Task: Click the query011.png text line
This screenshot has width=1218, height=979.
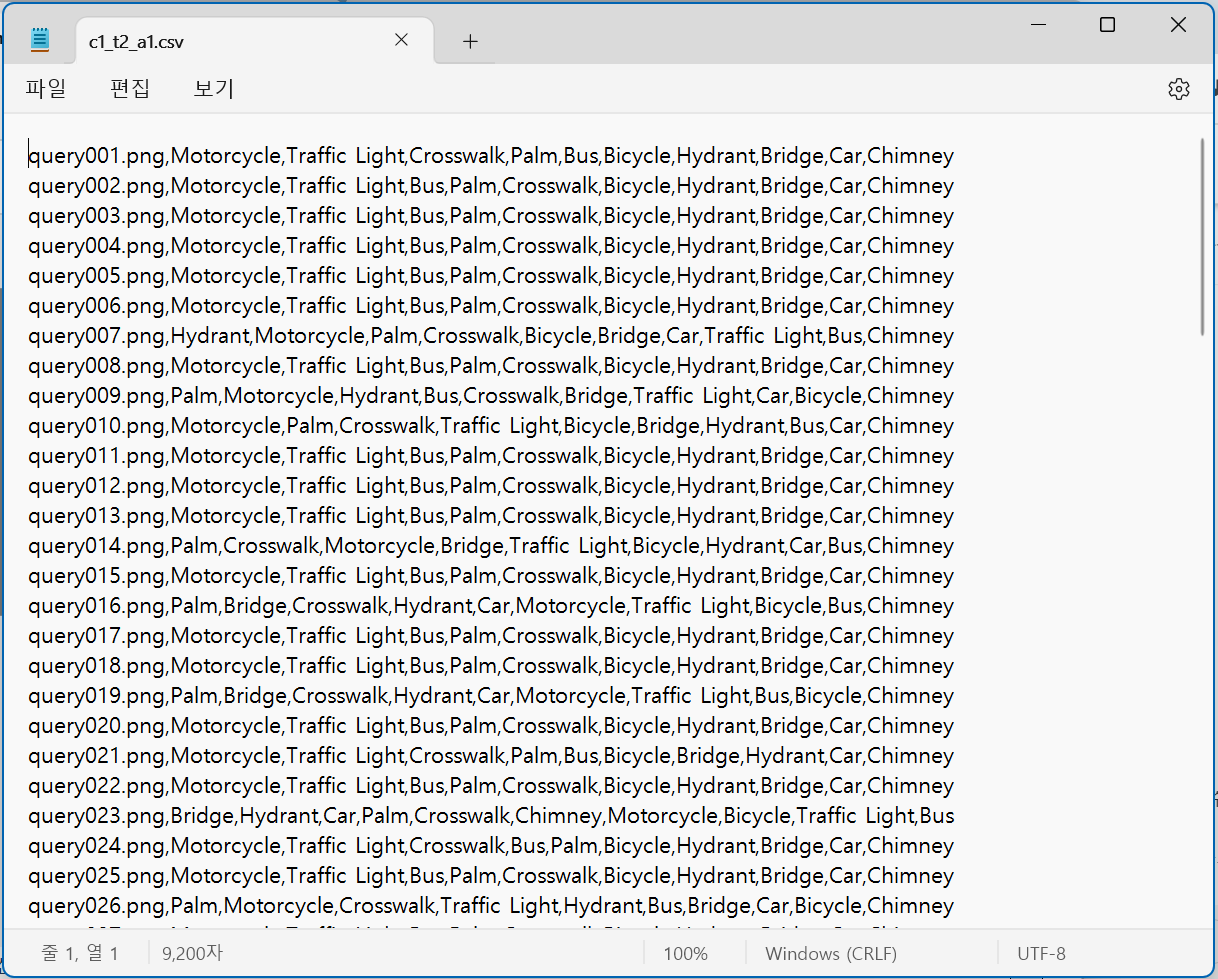Action: click(491, 456)
